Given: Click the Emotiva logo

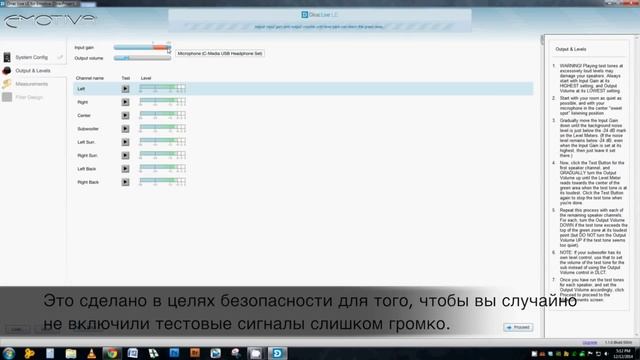Looking at the screenshot, I should (x=49, y=20).
